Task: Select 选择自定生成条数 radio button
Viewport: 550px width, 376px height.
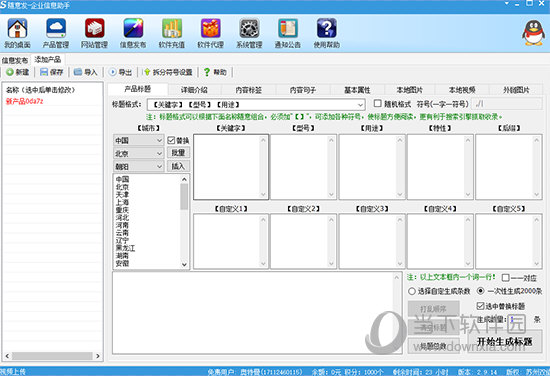Action: coord(412,291)
